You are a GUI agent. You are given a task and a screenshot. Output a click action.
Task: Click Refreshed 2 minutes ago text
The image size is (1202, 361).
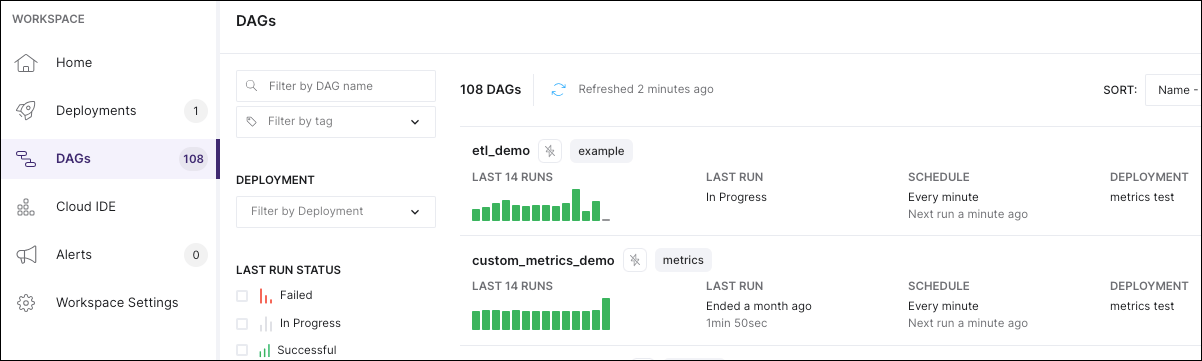[x=646, y=89]
